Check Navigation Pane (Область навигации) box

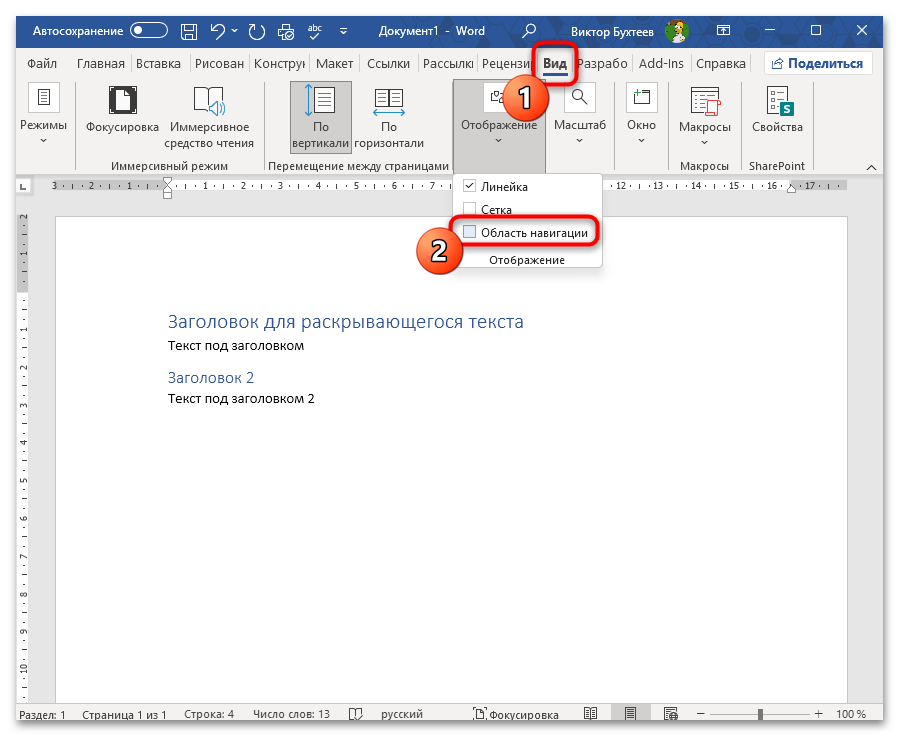pyautogui.click(x=470, y=232)
